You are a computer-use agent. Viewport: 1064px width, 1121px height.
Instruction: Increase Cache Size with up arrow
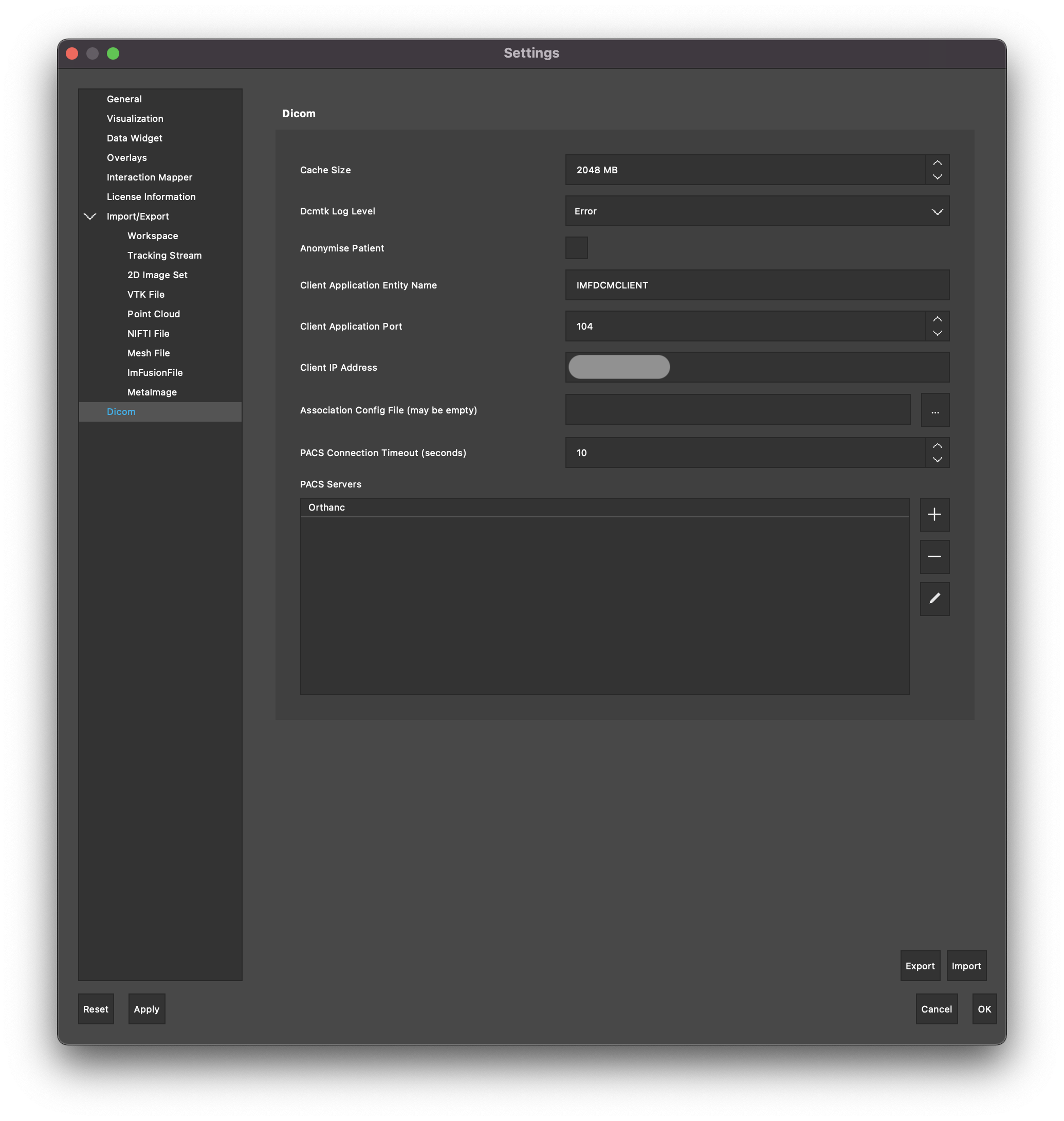[x=937, y=163]
